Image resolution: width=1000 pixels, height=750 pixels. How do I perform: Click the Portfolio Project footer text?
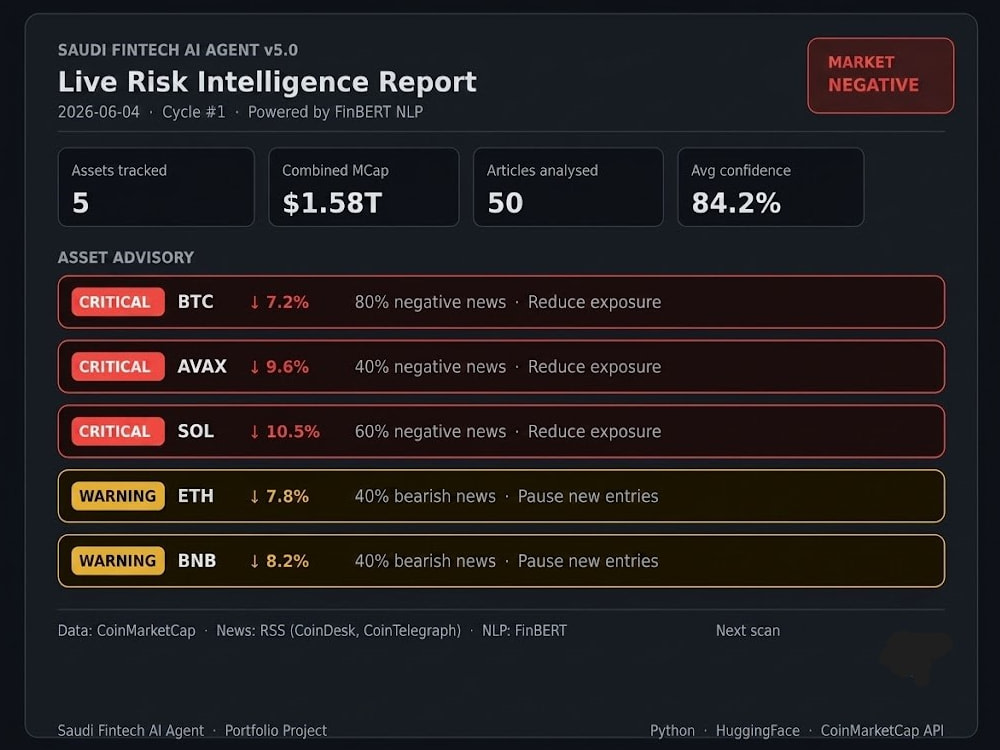click(x=276, y=731)
